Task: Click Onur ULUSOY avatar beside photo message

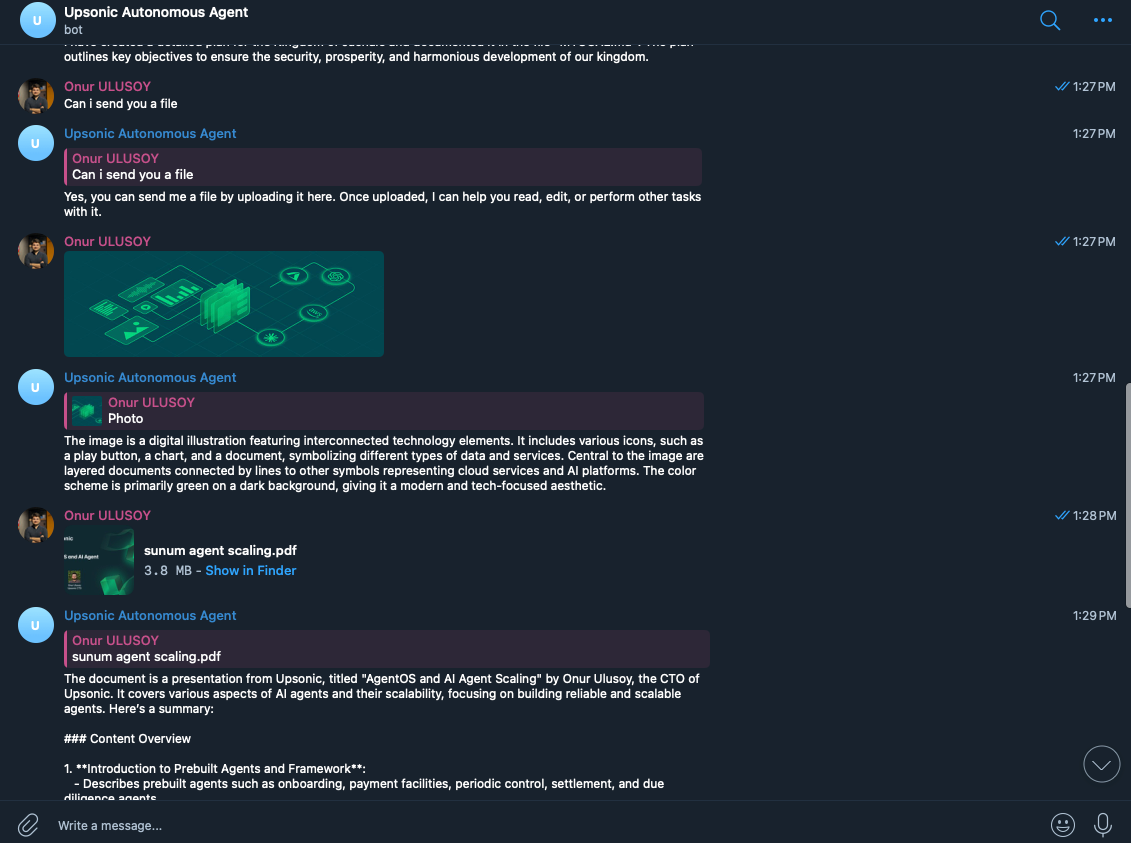Action: pyautogui.click(x=36, y=251)
